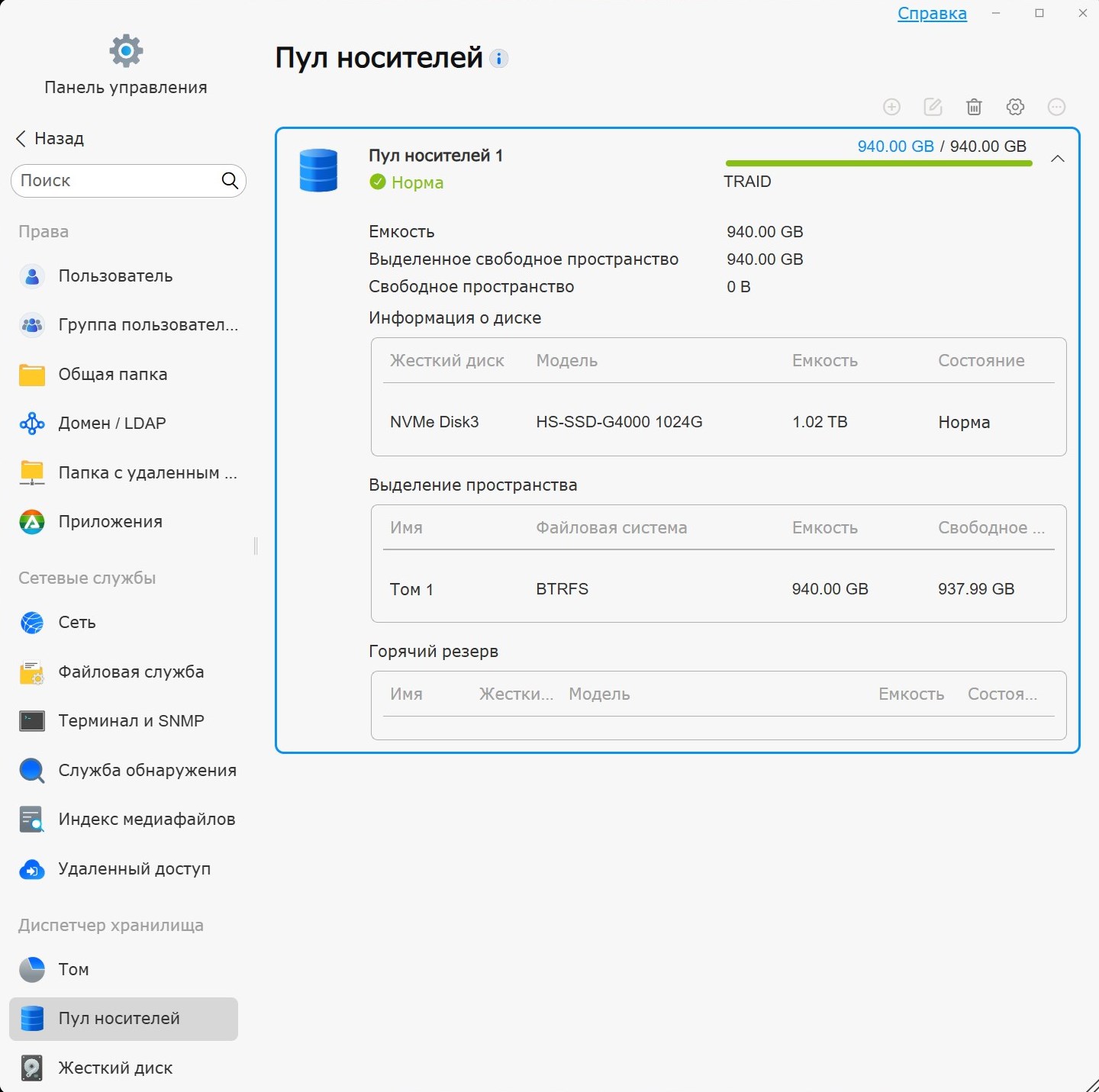
Task: Click the search magnifier icon
Action: pyautogui.click(x=230, y=181)
